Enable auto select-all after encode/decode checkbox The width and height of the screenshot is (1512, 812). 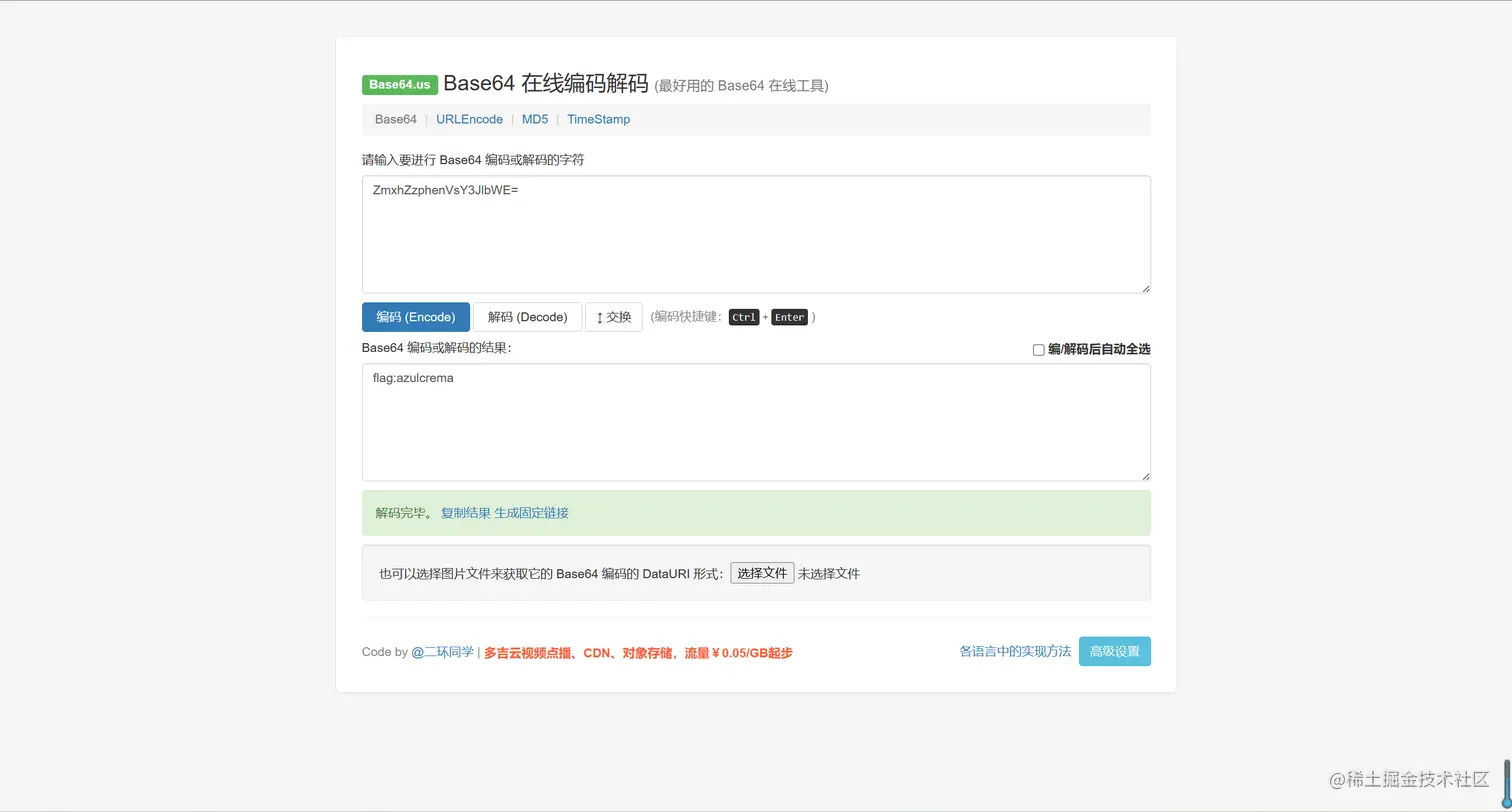pyautogui.click(x=1038, y=350)
